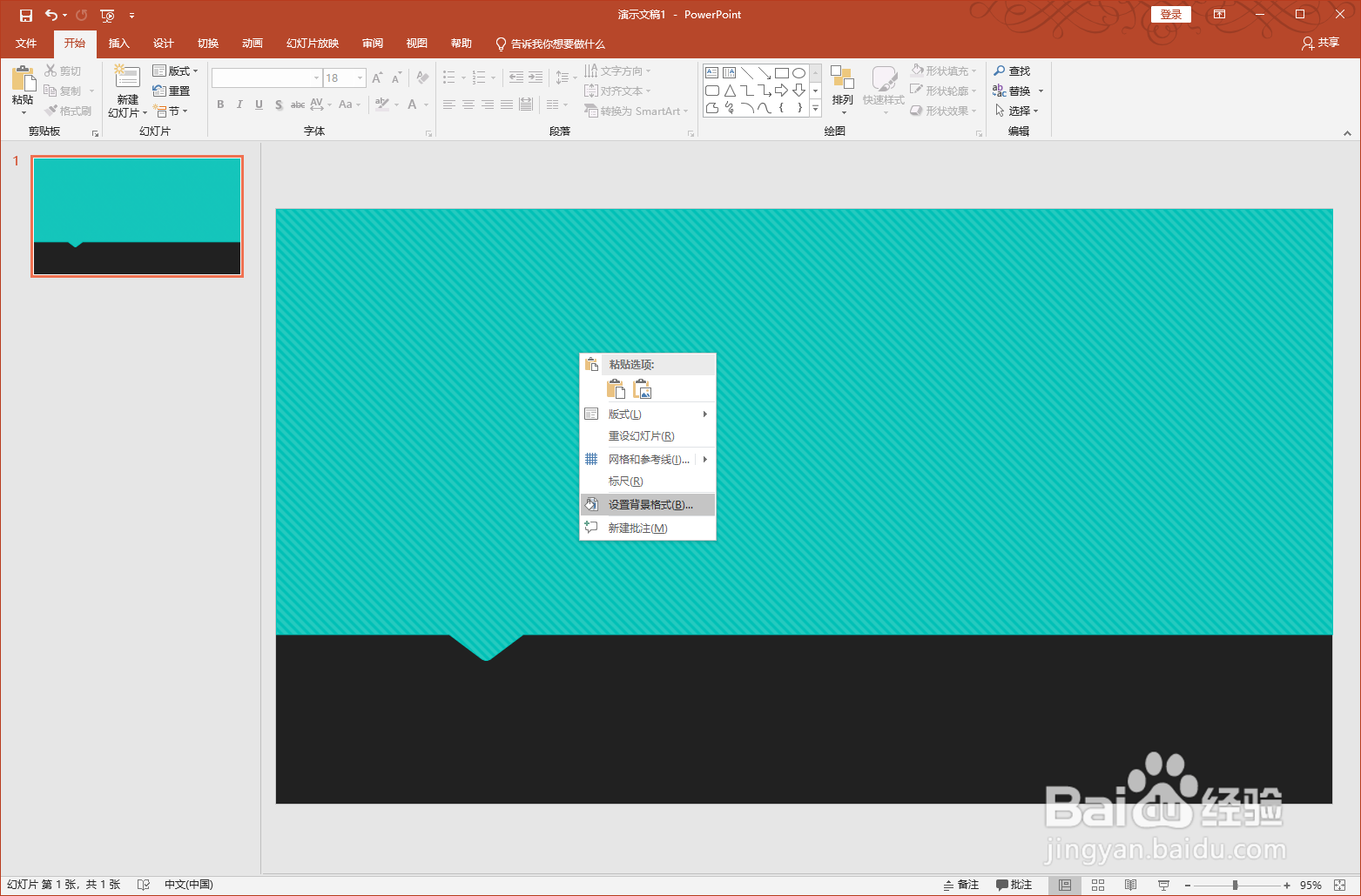This screenshot has width=1361, height=896.
Task: Click Paste as Picture option icon
Action: (643, 389)
